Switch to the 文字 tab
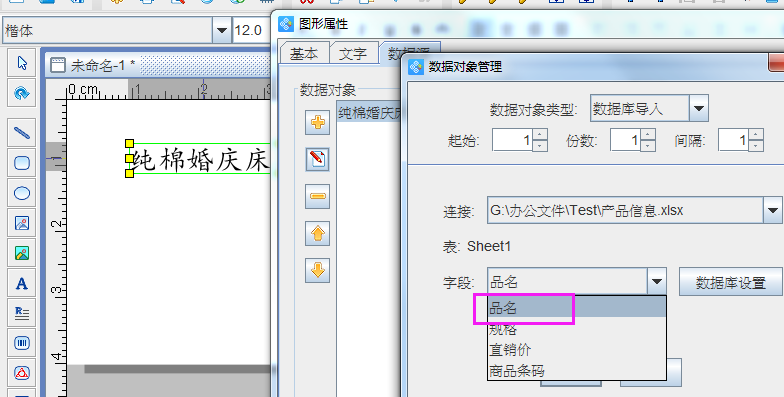Viewport: 784px width, 397px height. click(x=353, y=53)
